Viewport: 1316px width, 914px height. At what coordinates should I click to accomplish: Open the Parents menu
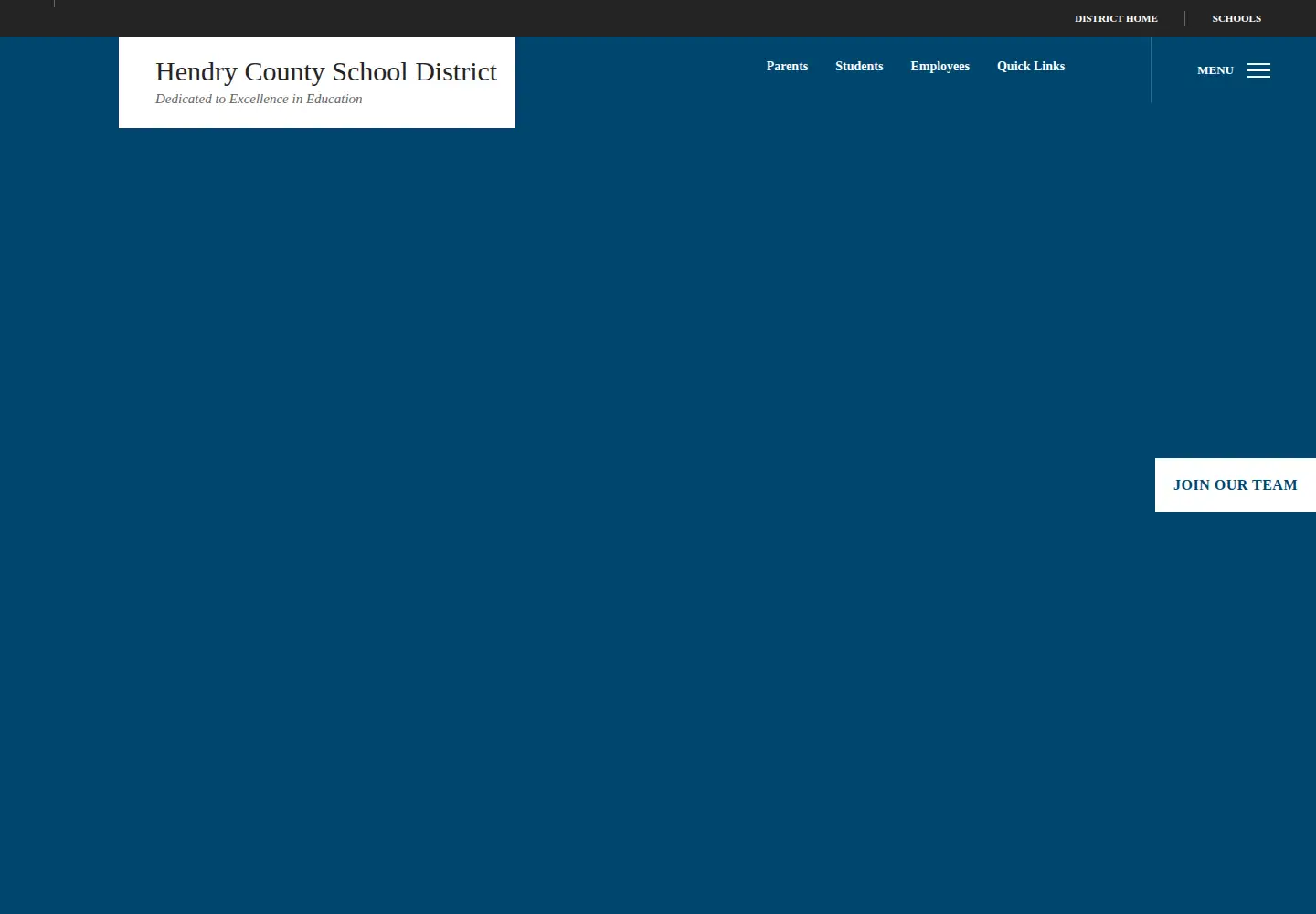click(787, 66)
